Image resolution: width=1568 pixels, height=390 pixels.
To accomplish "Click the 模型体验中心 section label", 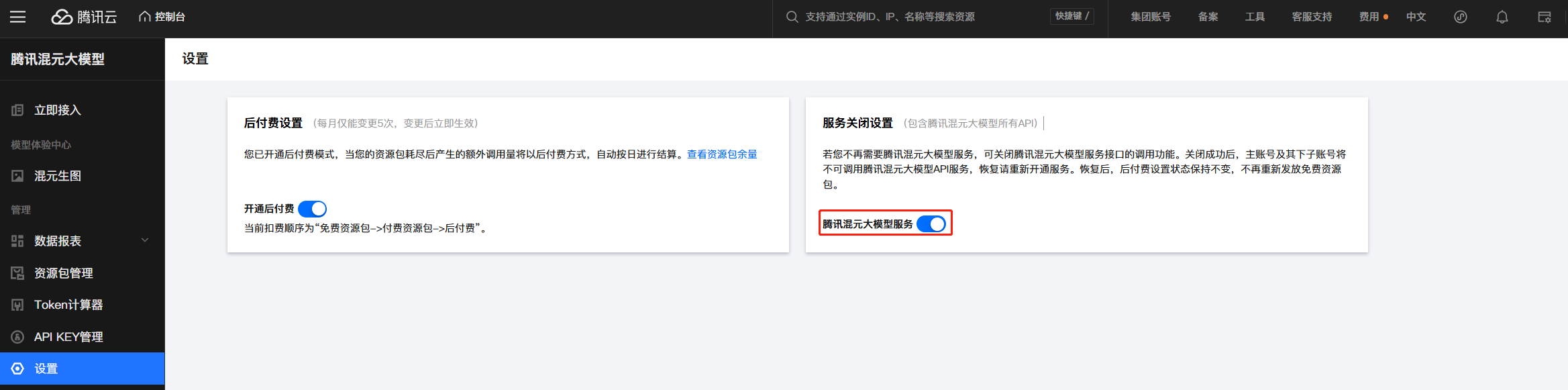I will (41, 145).
